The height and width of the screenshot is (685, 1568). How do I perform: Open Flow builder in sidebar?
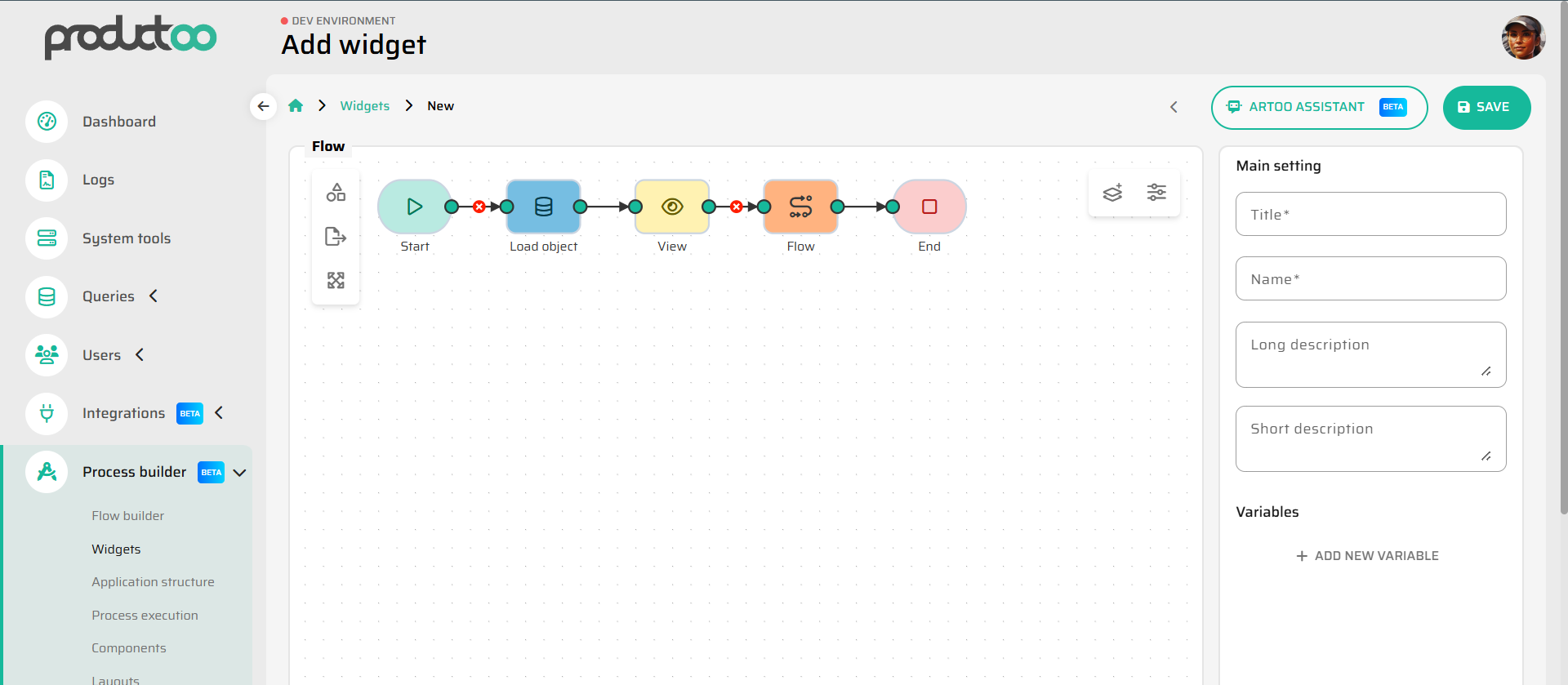[127, 516]
